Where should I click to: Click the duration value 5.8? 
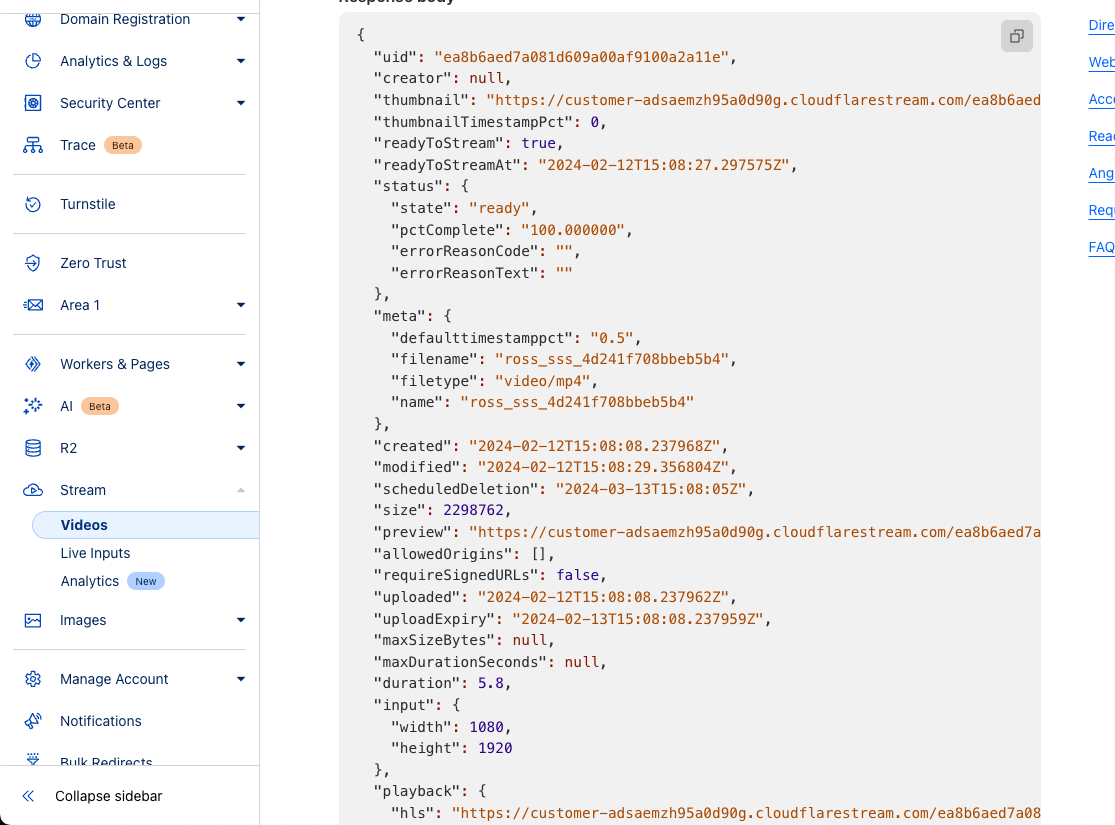click(x=491, y=683)
